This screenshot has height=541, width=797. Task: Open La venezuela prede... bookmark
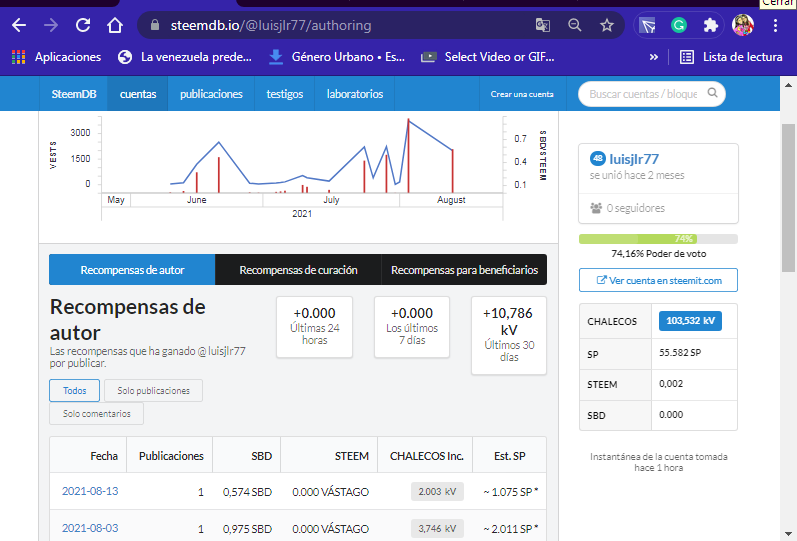tap(185, 57)
